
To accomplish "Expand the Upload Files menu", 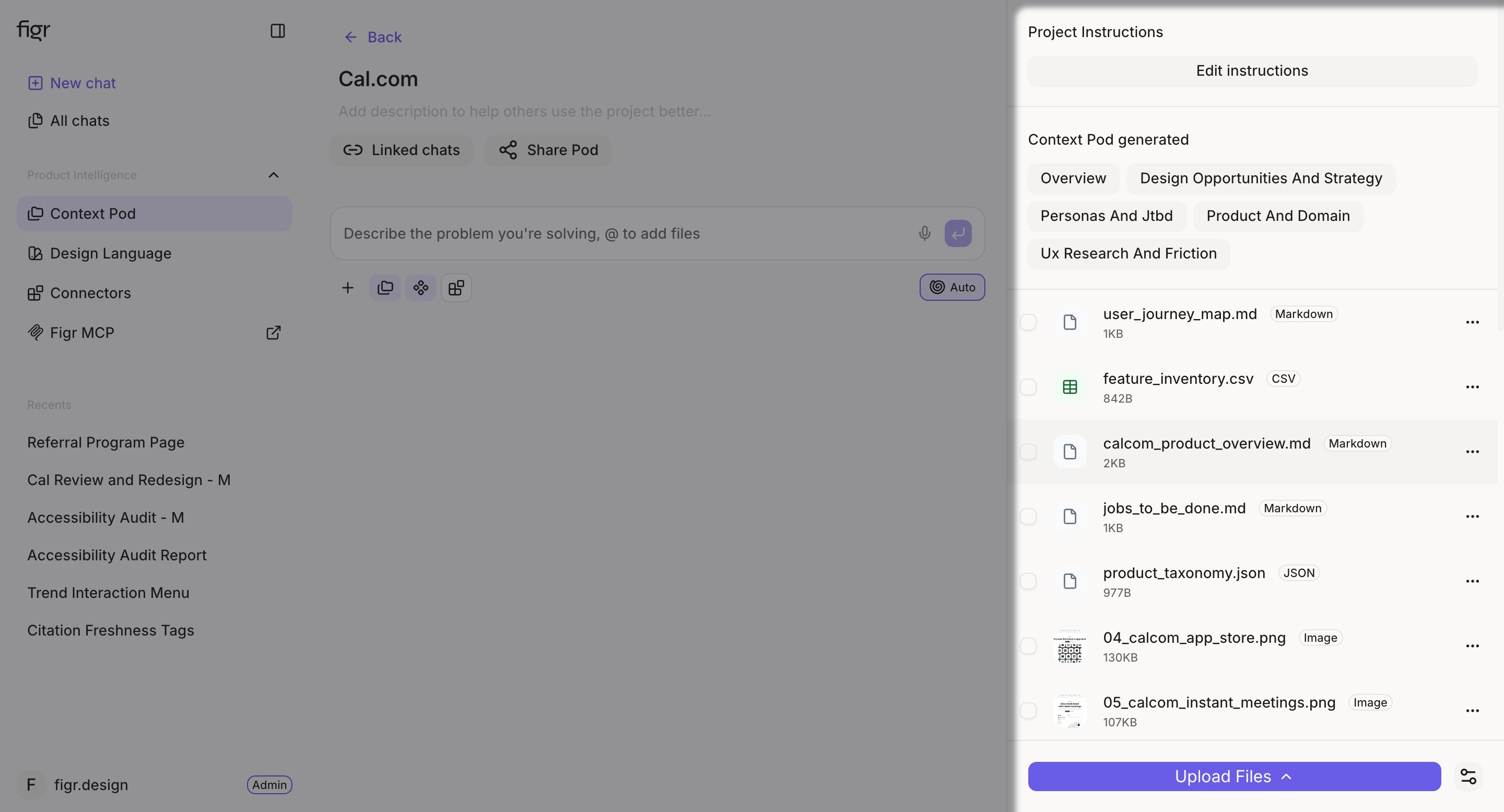I will (1234, 776).
